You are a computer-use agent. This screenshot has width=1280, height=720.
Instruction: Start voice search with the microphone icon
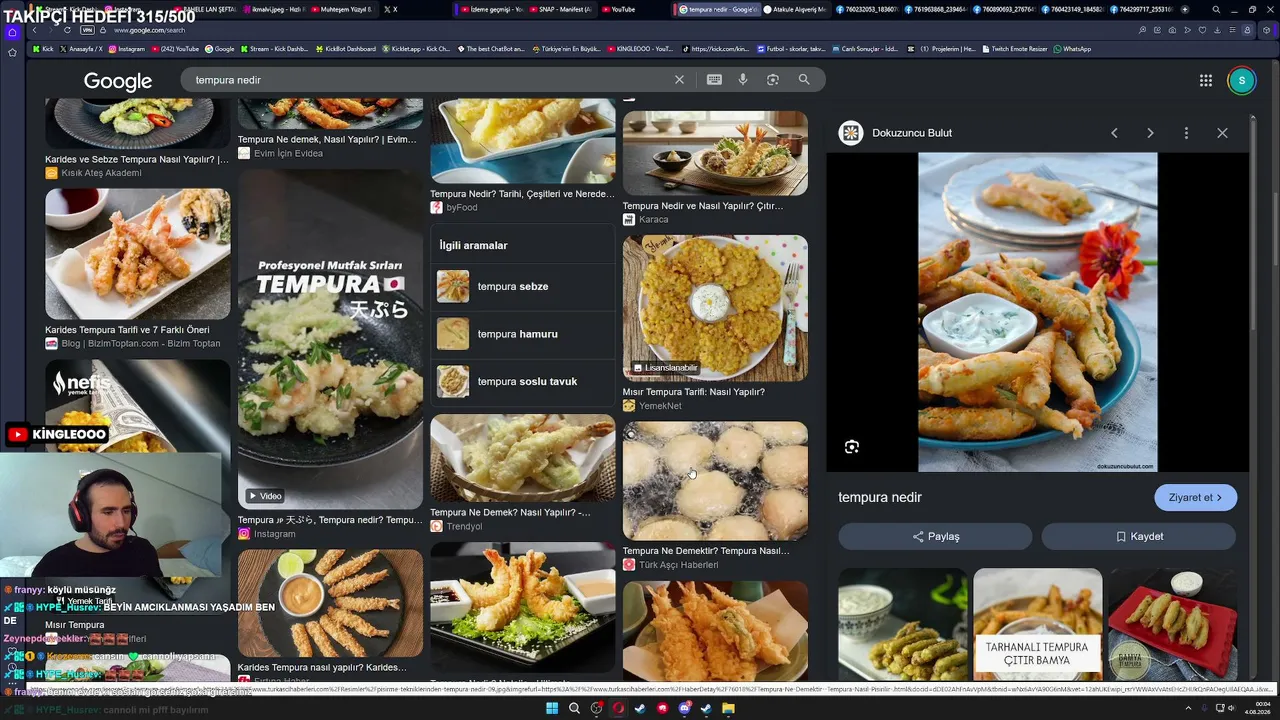click(x=743, y=80)
